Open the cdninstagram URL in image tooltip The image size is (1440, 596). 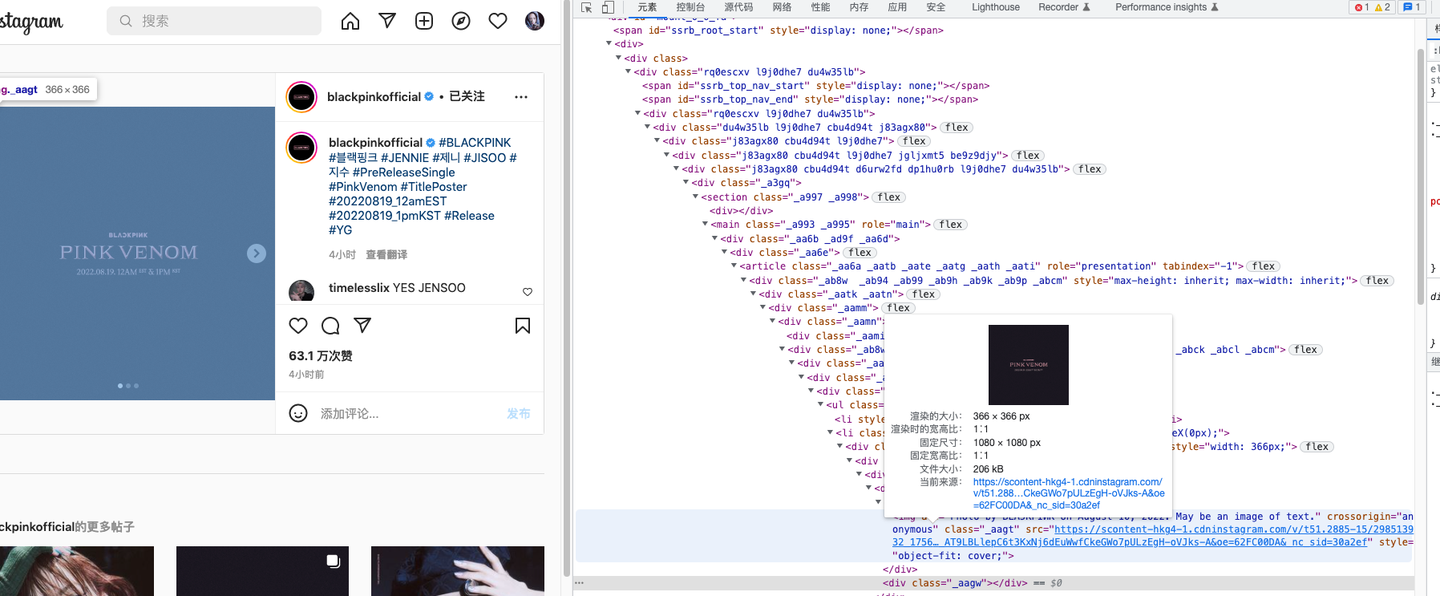(x=1068, y=493)
